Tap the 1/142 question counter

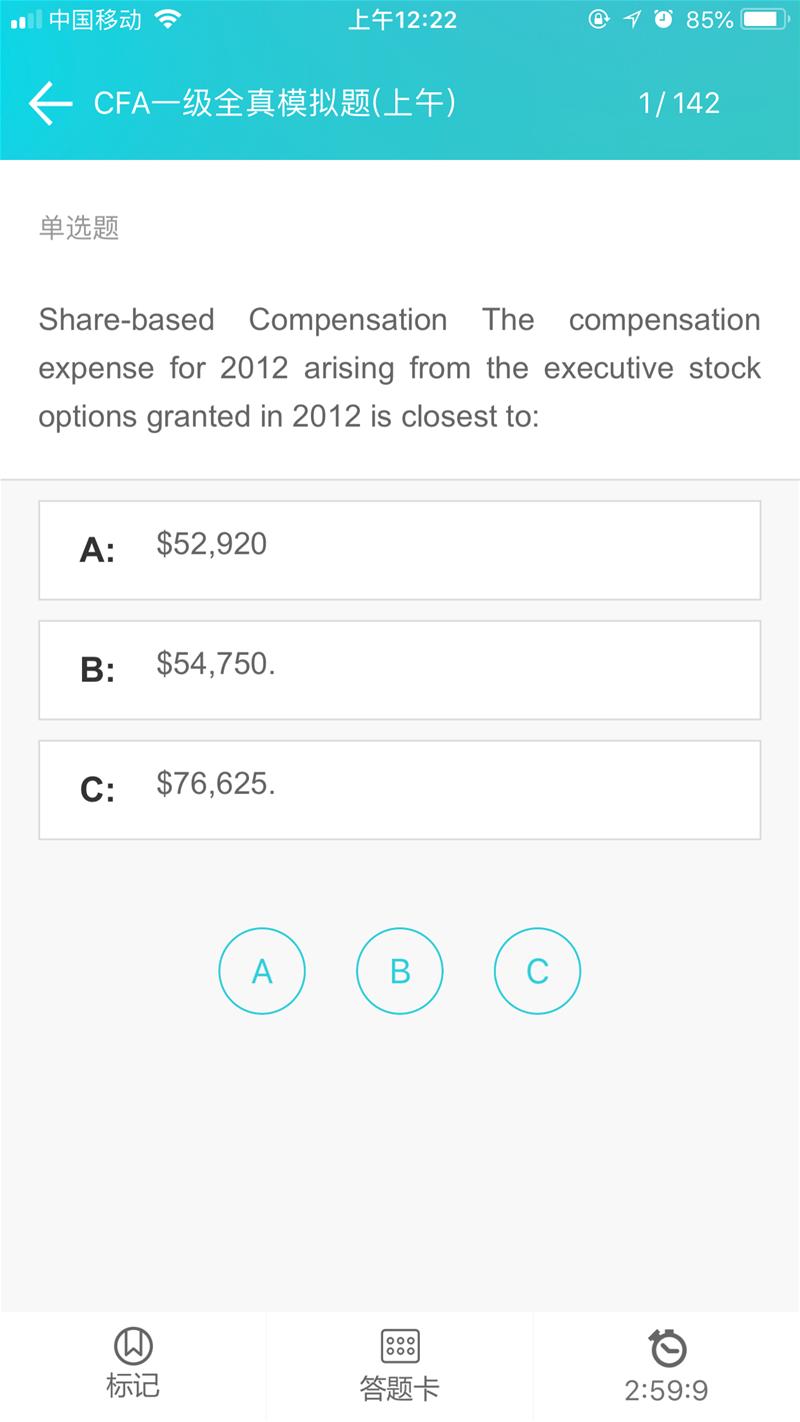[679, 103]
